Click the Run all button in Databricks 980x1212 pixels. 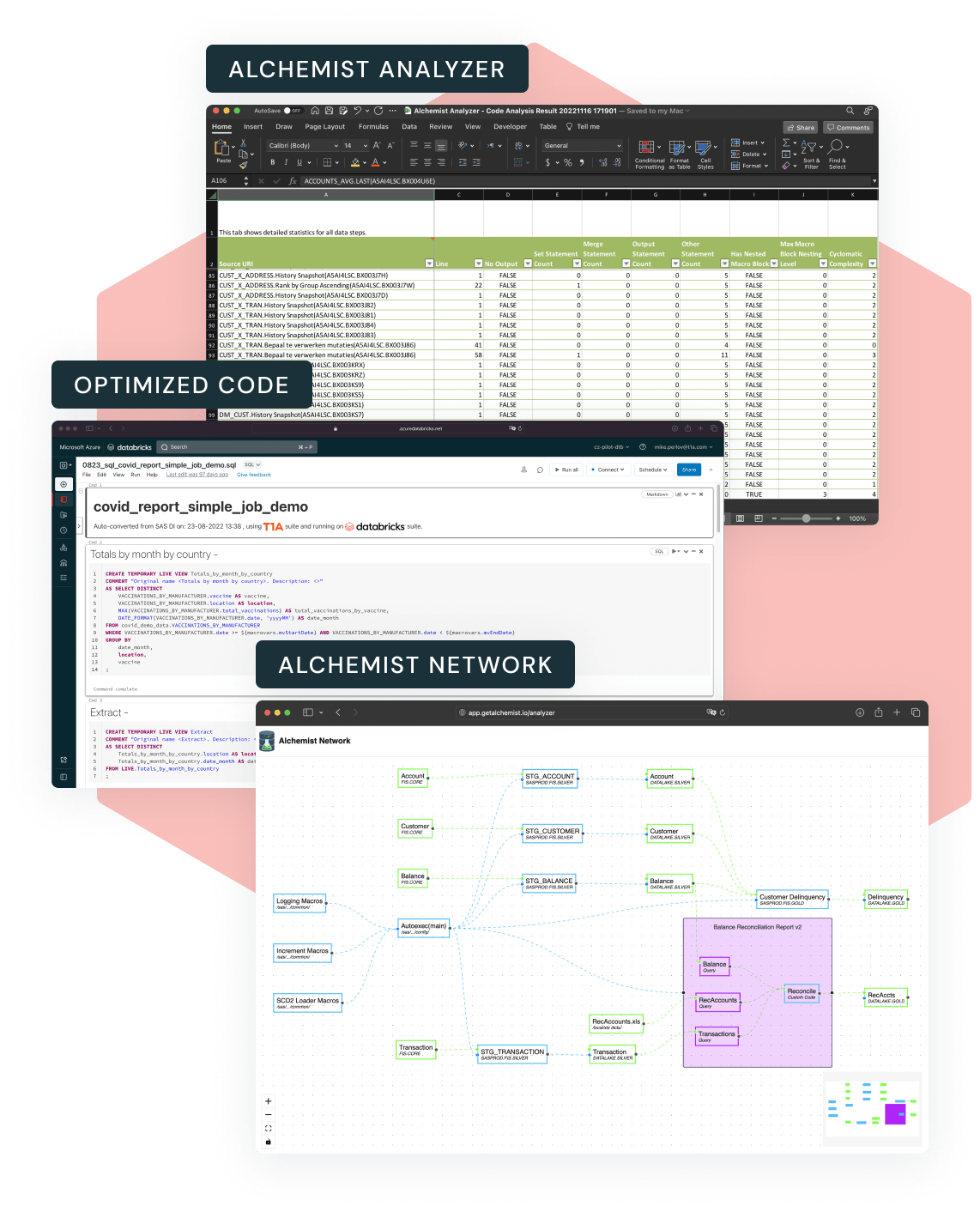[x=567, y=470]
